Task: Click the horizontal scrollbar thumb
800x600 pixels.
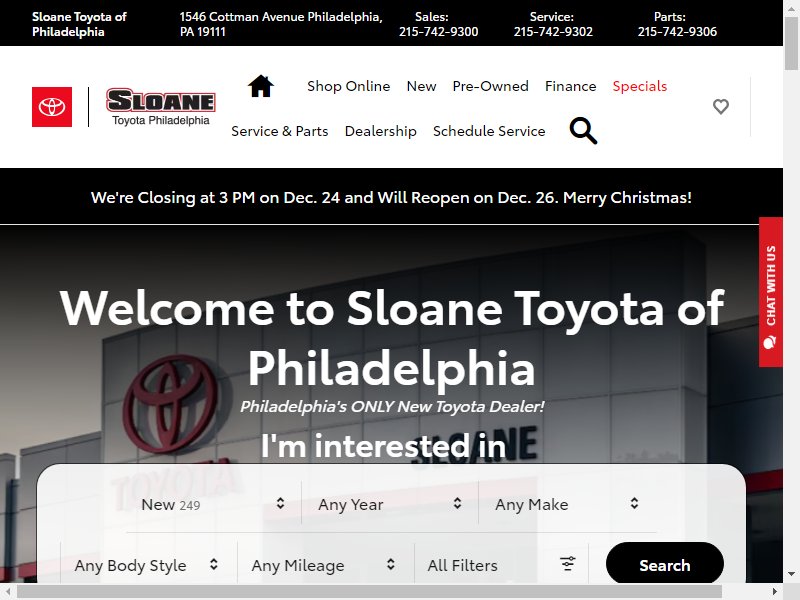Action: pyautogui.click(x=369, y=591)
